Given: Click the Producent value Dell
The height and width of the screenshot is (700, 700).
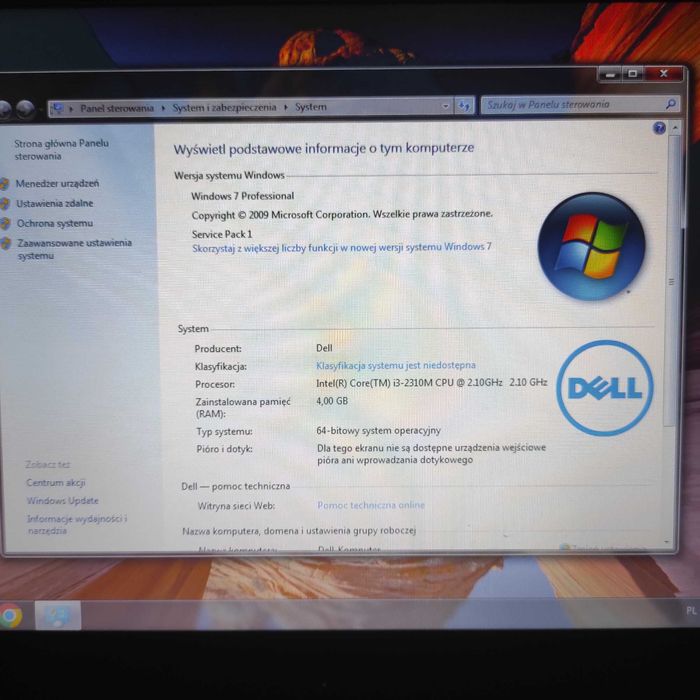Looking at the screenshot, I should [324, 348].
